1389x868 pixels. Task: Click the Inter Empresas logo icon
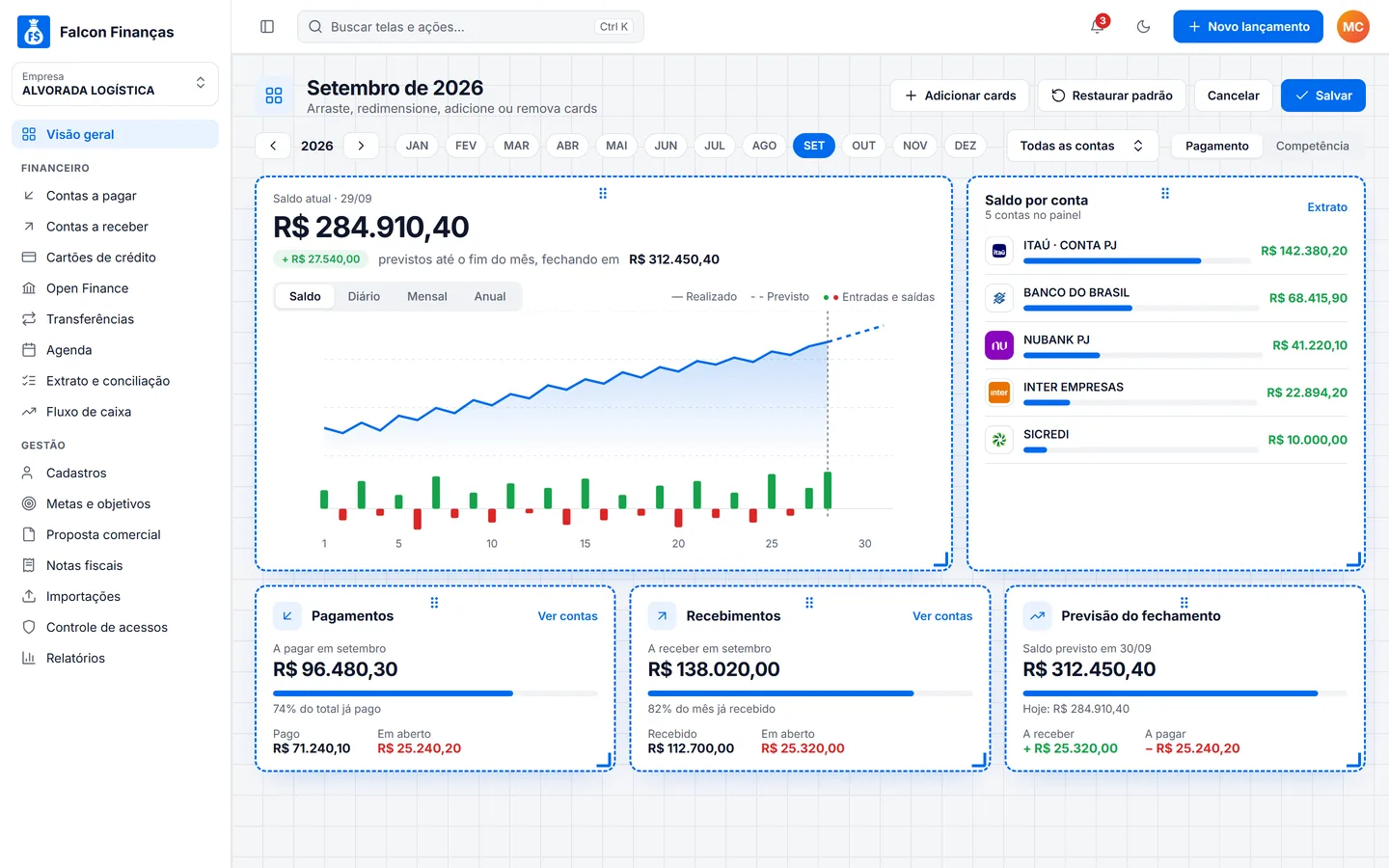click(999, 393)
